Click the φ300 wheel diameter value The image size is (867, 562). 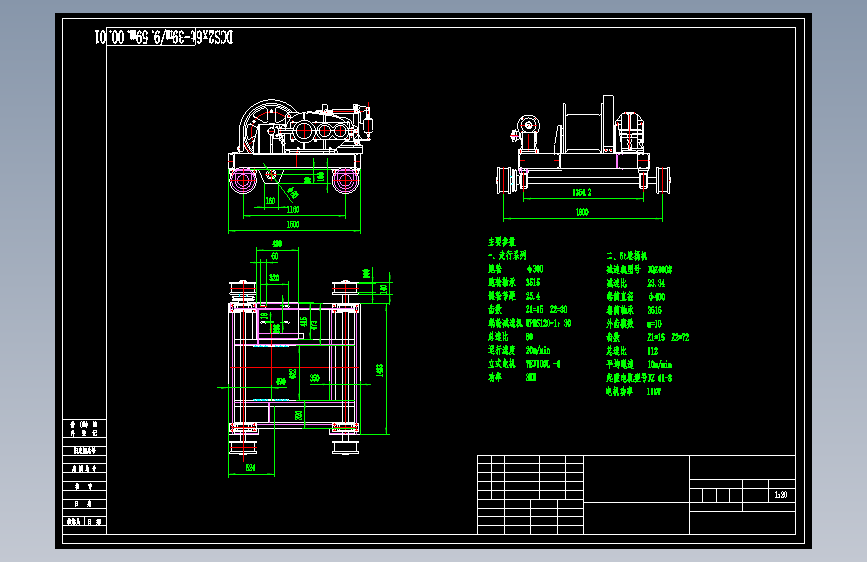click(x=535, y=269)
